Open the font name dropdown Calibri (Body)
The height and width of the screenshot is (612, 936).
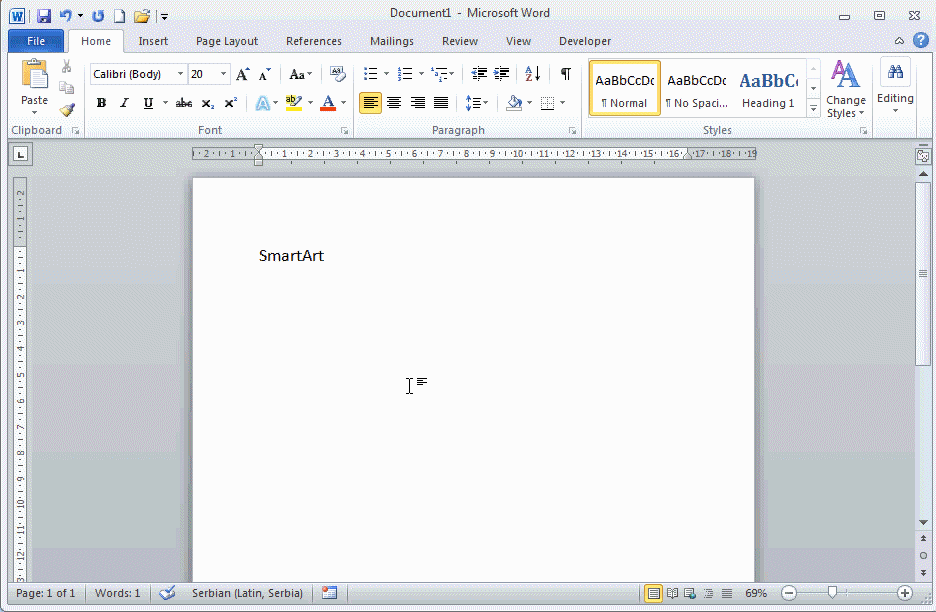click(x=181, y=75)
